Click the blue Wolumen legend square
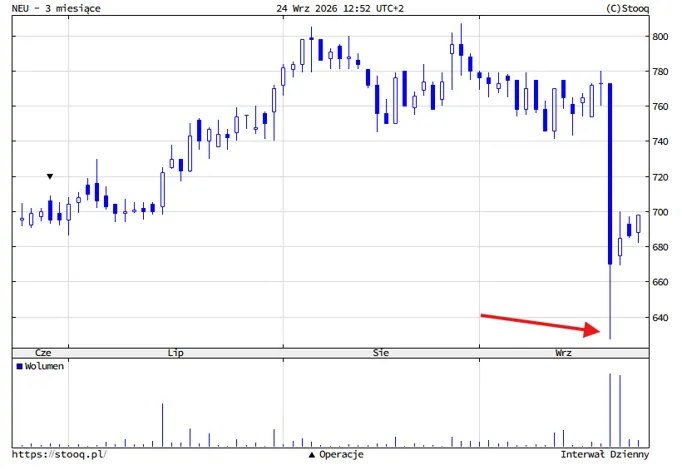 click(x=20, y=366)
